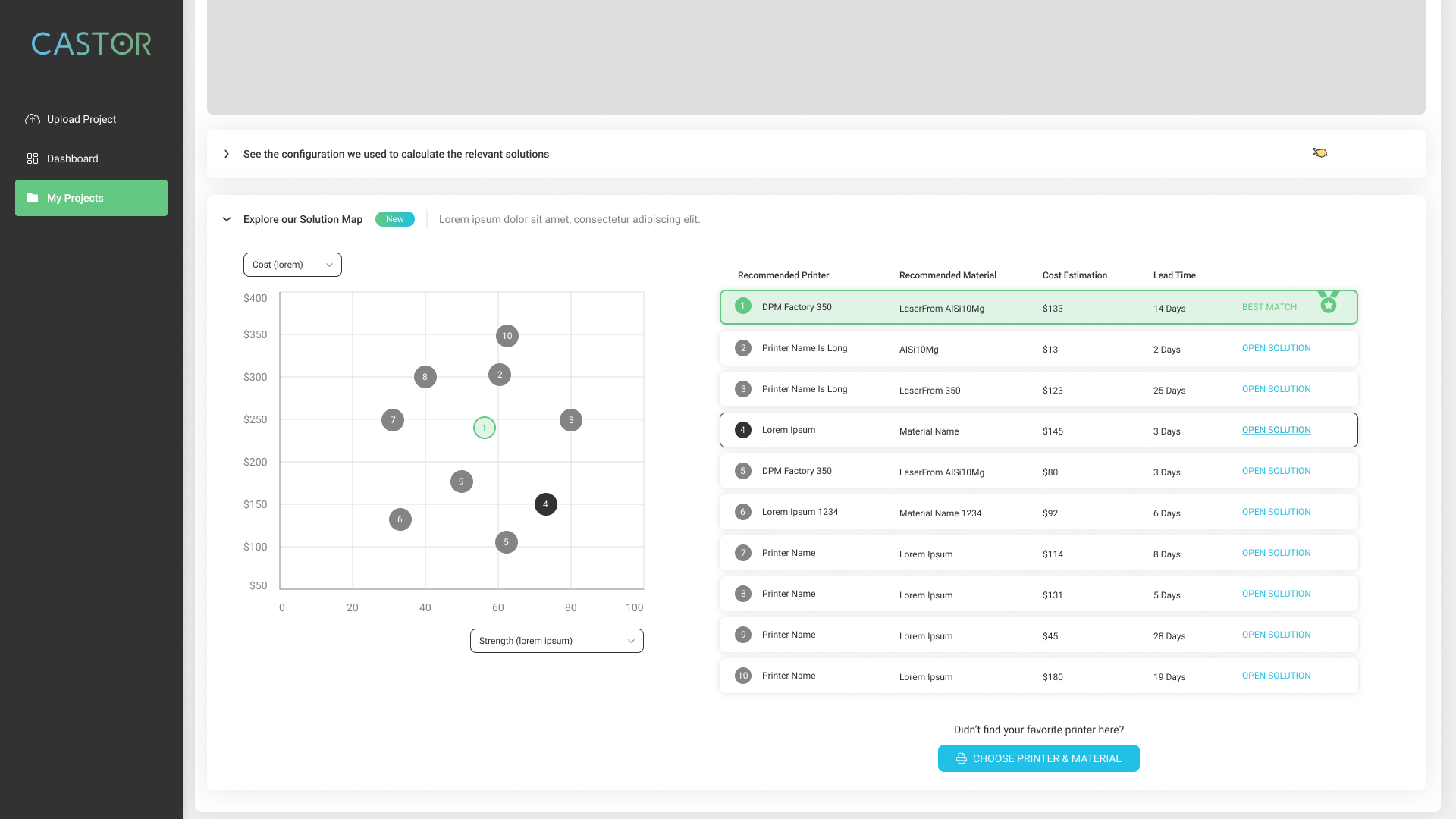This screenshot has height=819, width=1456.
Task: Open solution for row 8 priced $131
Action: coord(1276,594)
